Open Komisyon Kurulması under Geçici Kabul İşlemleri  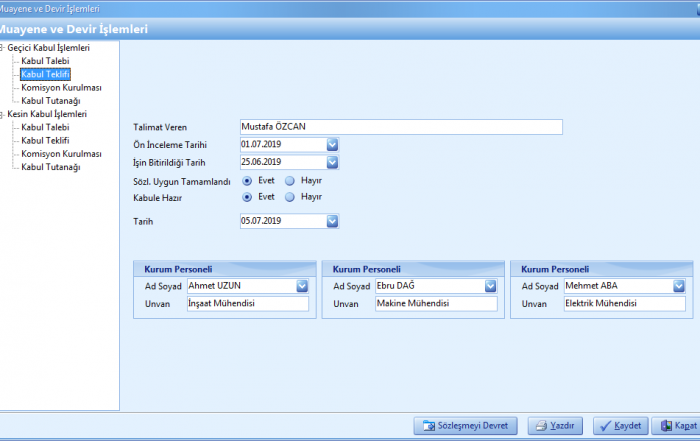click(61, 87)
